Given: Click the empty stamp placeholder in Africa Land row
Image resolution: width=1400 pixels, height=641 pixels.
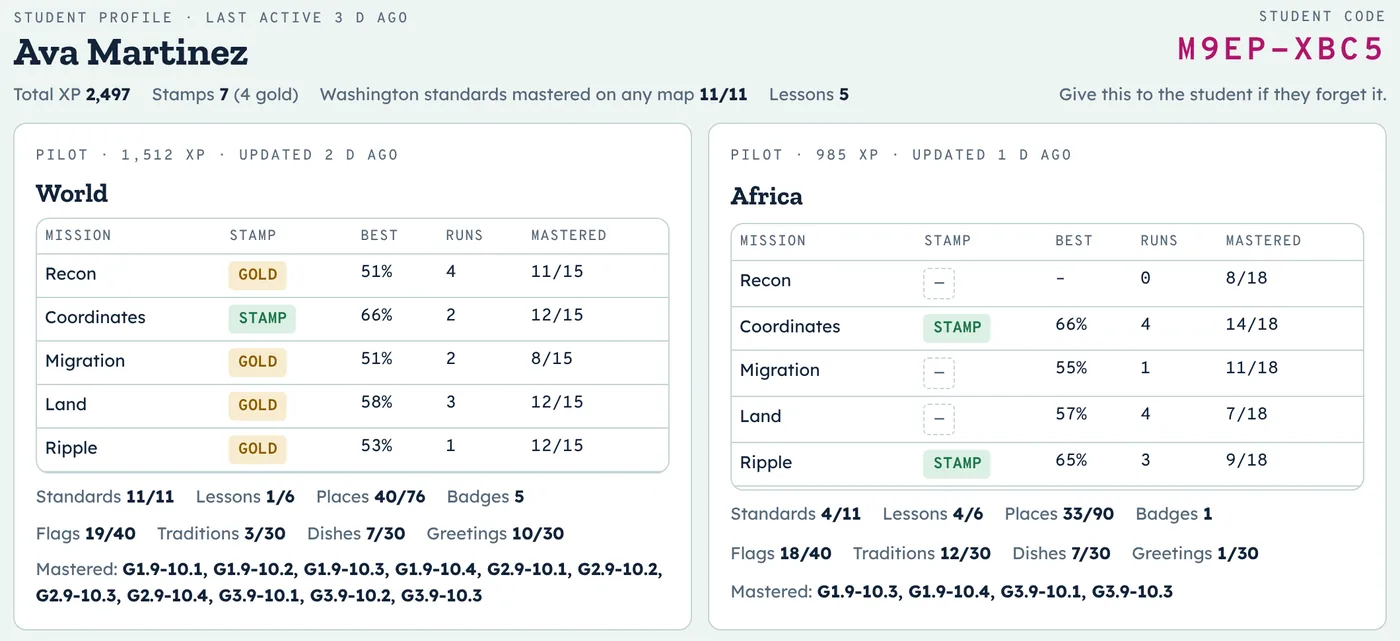Looking at the screenshot, I should pyautogui.click(x=939, y=419).
